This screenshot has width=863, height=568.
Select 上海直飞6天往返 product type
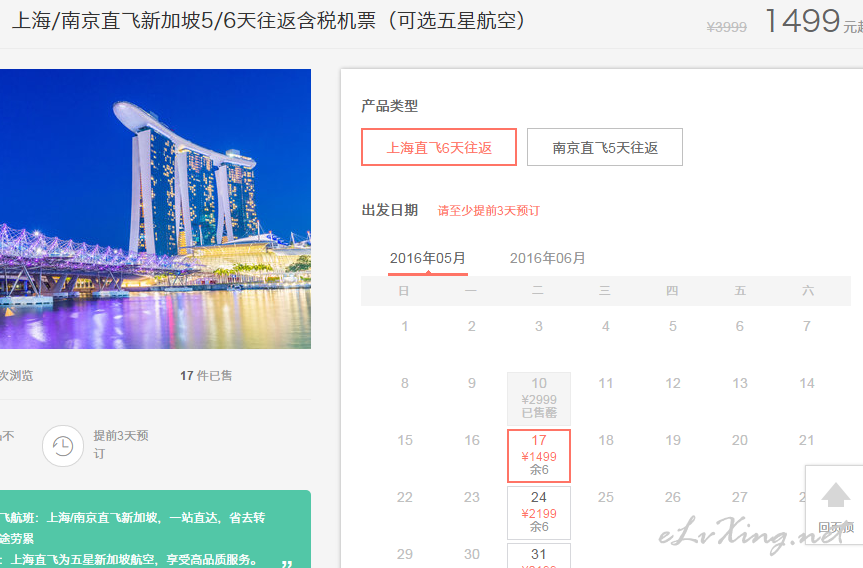(x=439, y=147)
